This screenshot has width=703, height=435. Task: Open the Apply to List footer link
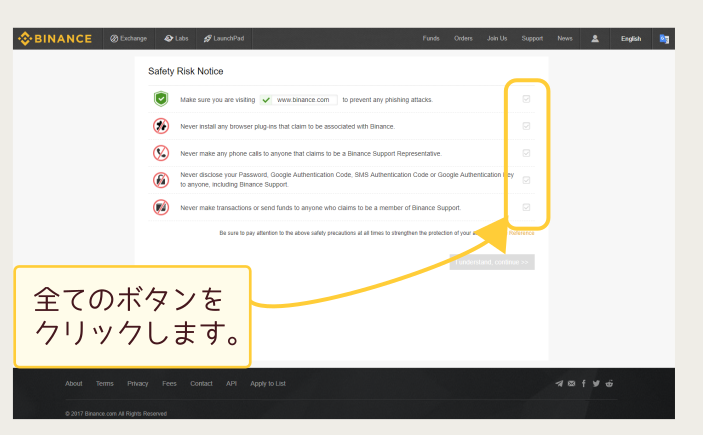pos(268,383)
